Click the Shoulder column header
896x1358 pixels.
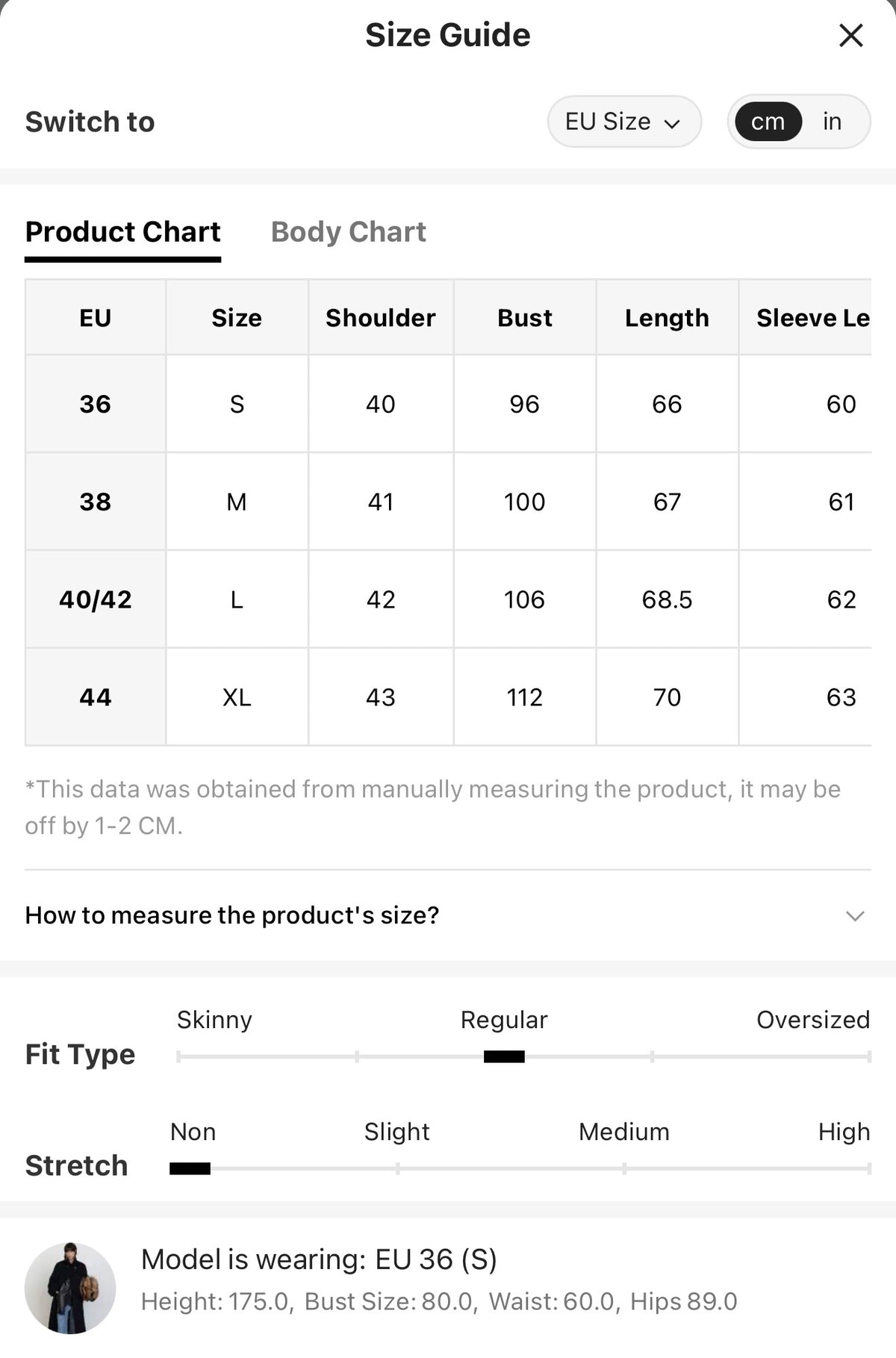click(381, 317)
